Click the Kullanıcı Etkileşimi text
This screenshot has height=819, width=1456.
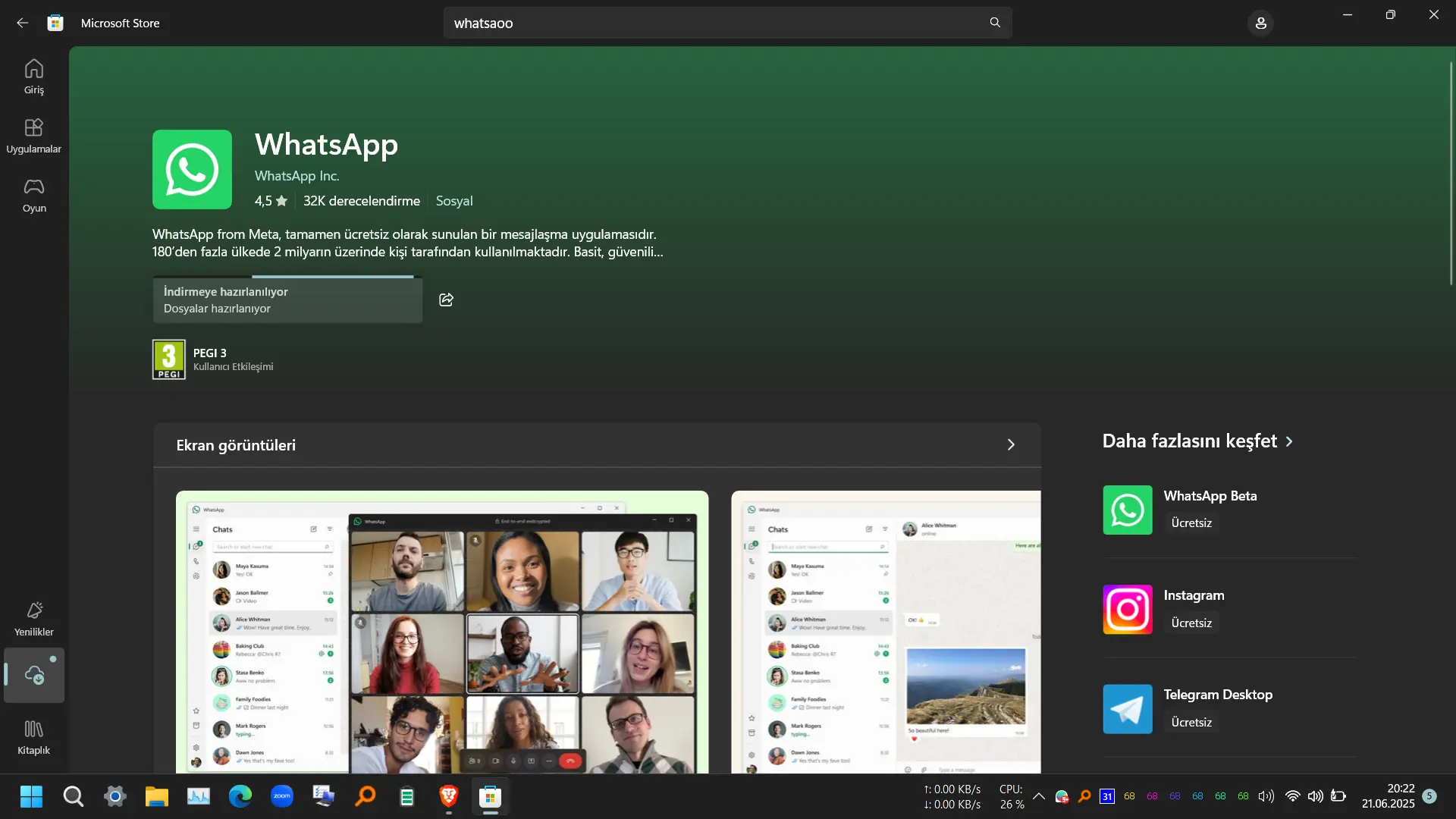click(234, 367)
